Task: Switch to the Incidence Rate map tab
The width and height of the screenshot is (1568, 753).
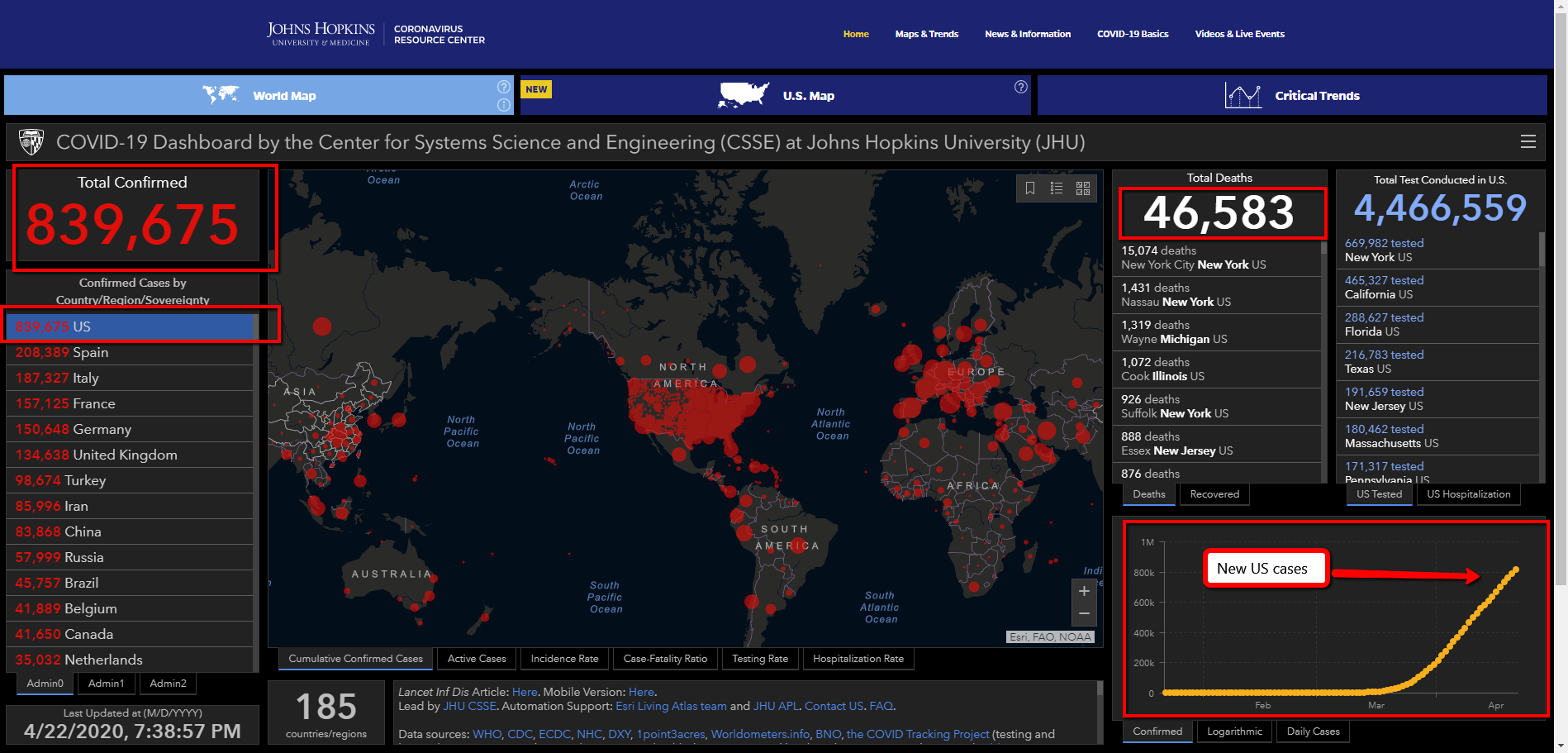Action: (565, 659)
